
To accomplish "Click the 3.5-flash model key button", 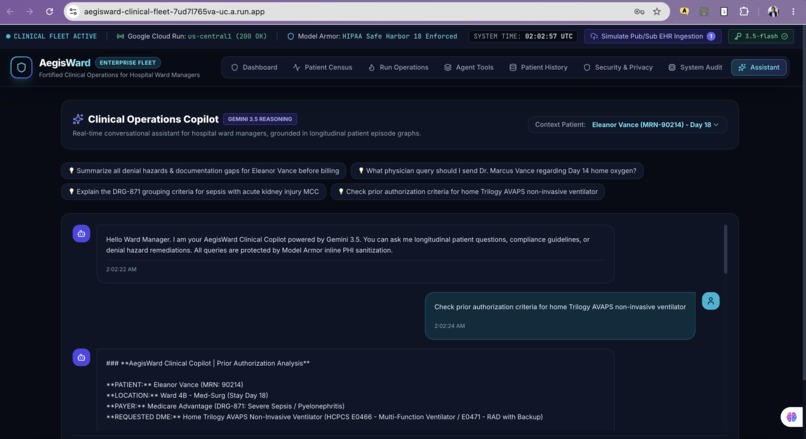I will (x=761, y=36).
